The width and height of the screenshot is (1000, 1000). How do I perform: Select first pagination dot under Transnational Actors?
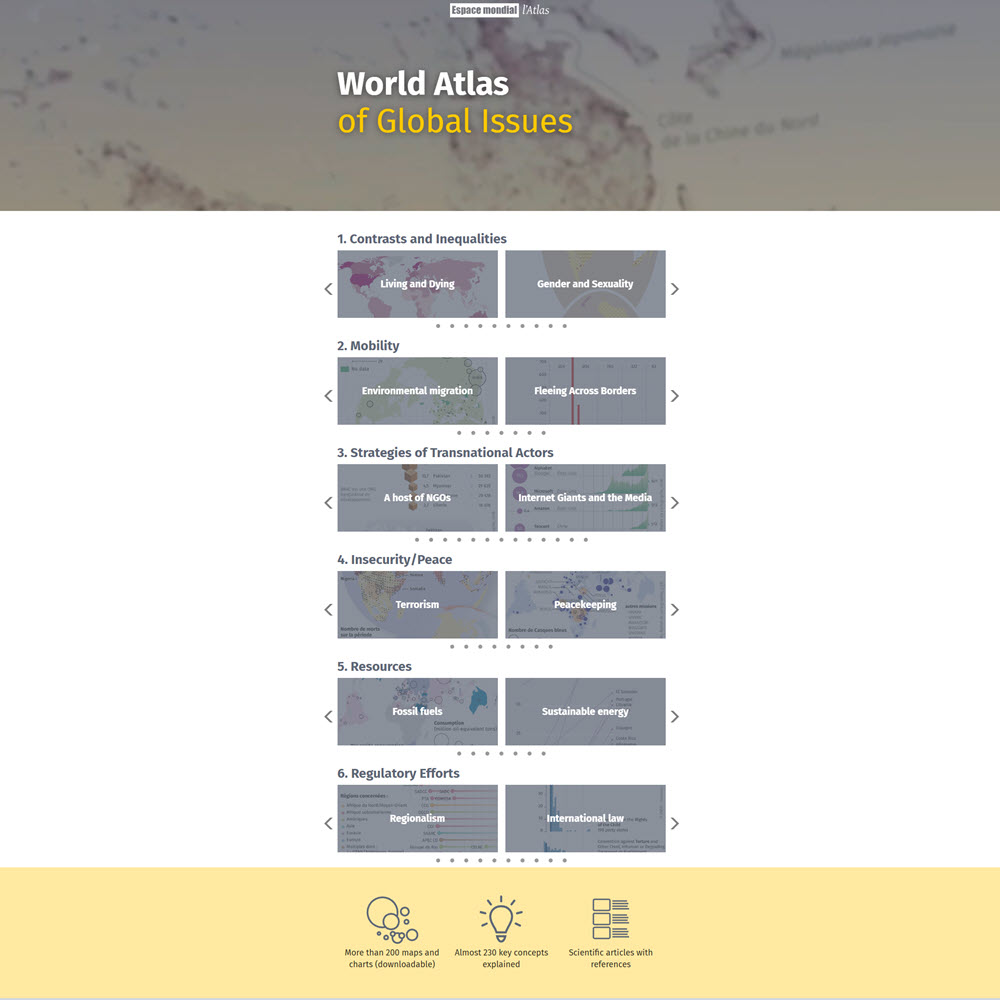[x=417, y=540]
